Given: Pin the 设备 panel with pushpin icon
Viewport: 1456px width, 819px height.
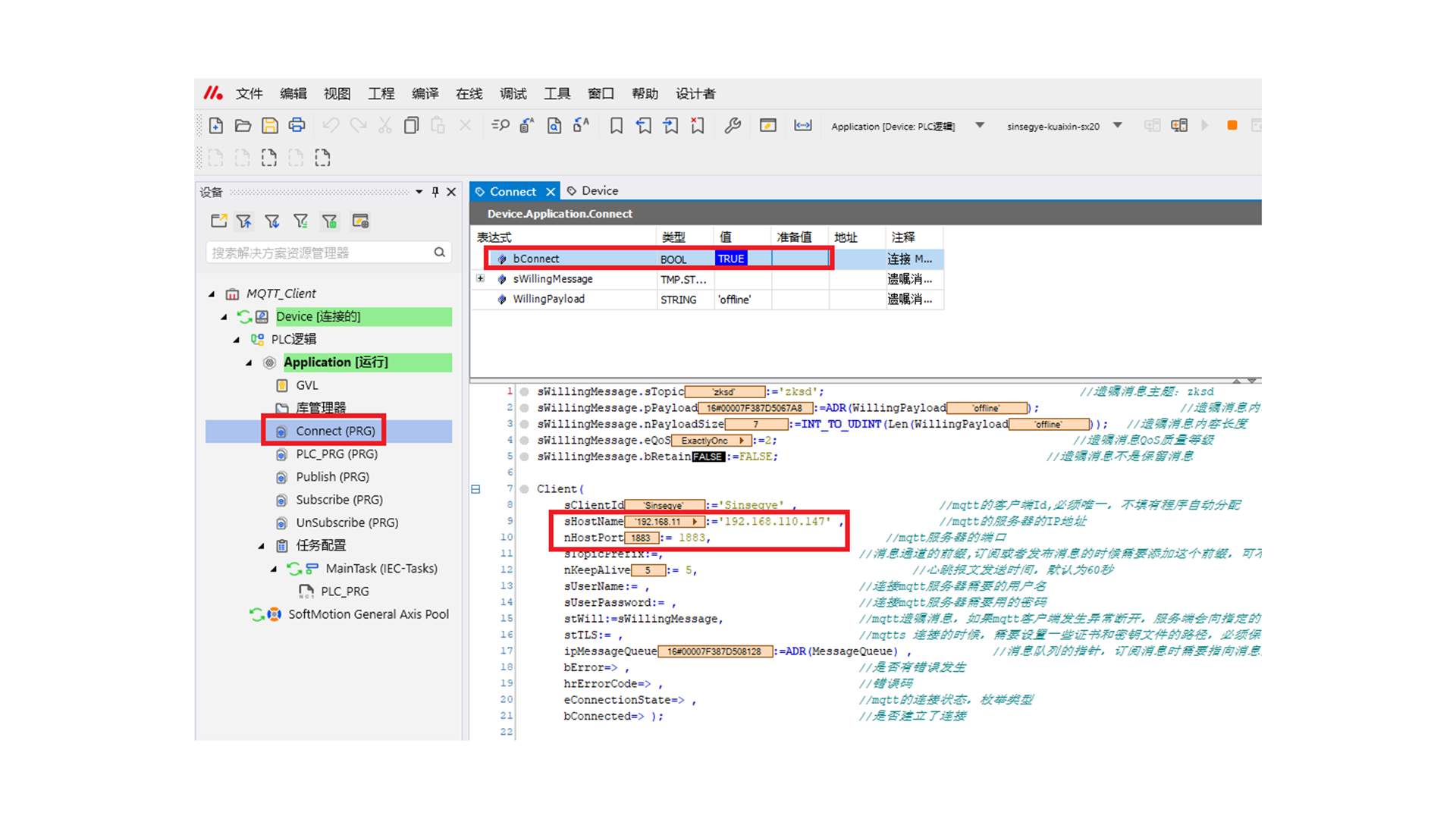Looking at the screenshot, I should (x=435, y=192).
